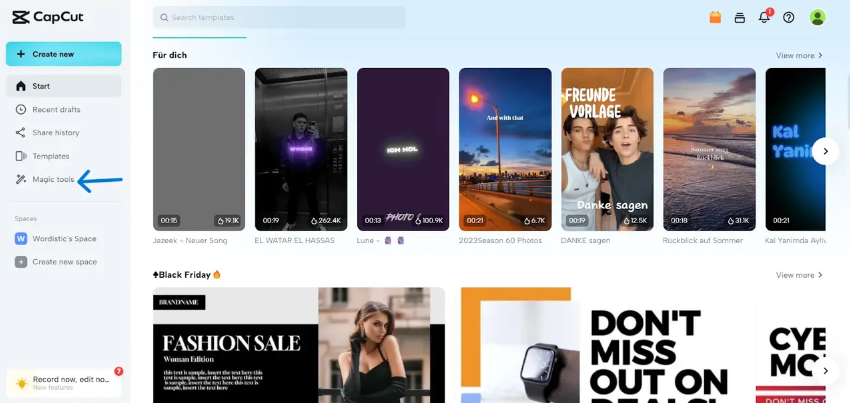
Task: Open the layers stack icon in header
Action: click(x=739, y=17)
